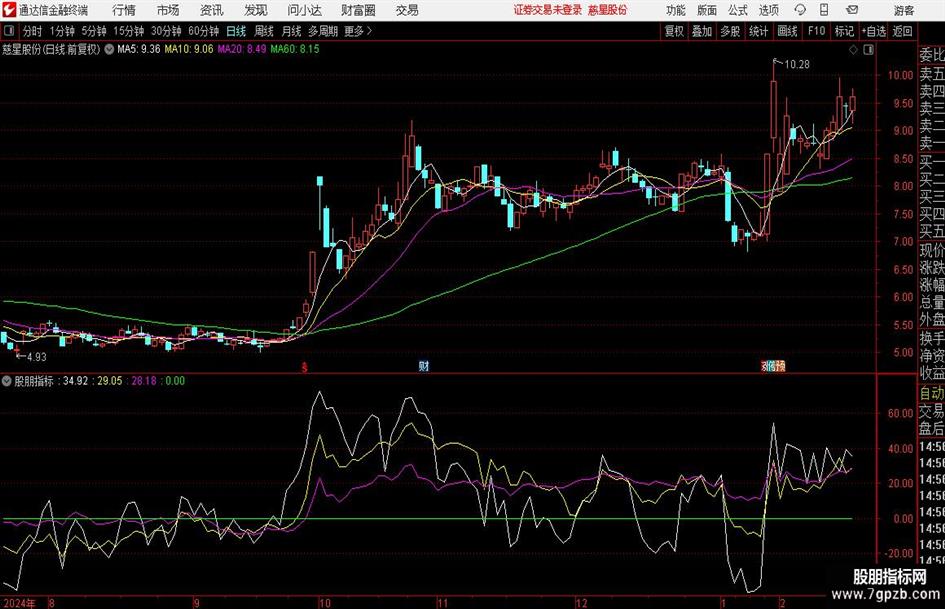This screenshot has width=945, height=609.
Task: Open the 交易 menu
Action: coord(407,10)
